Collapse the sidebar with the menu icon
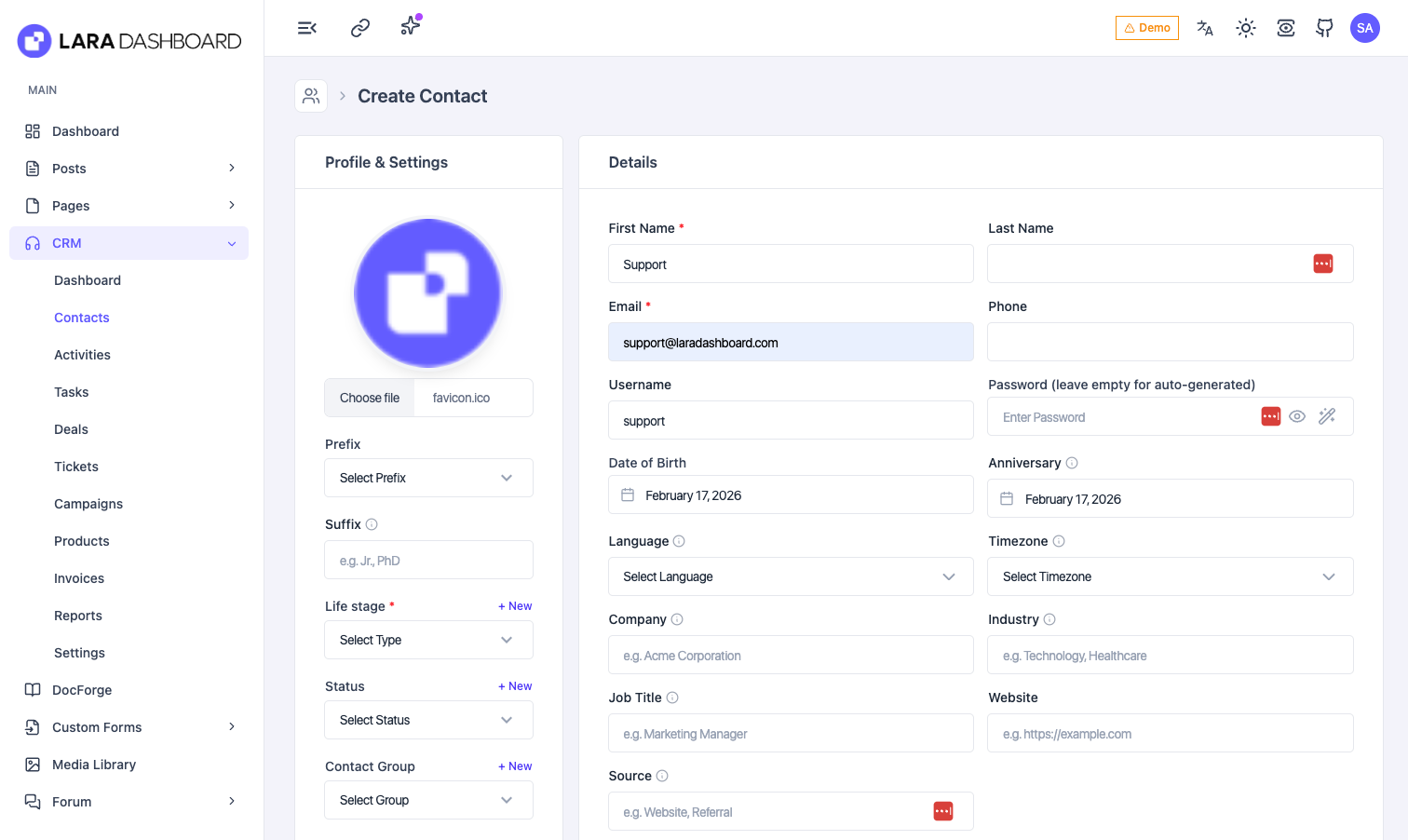This screenshot has height=840, width=1408. (307, 28)
